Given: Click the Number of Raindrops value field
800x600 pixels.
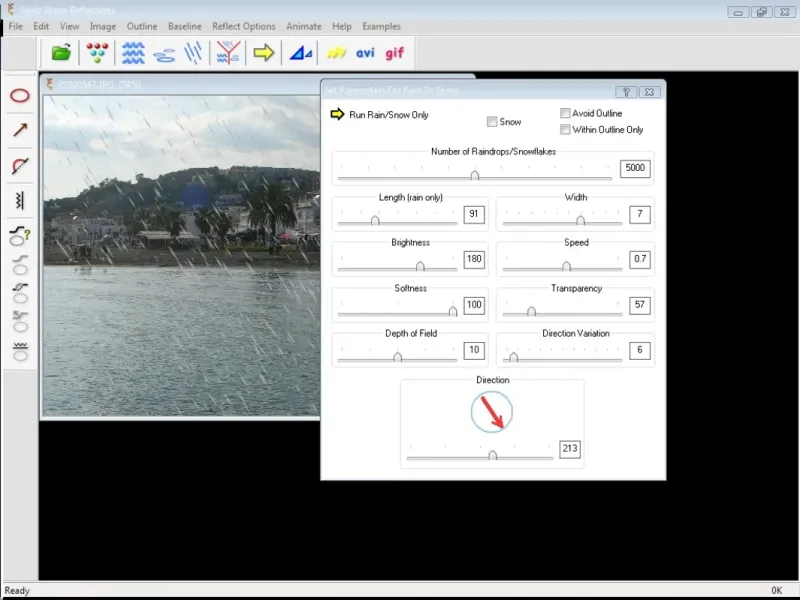Looking at the screenshot, I should tap(634, 169).
